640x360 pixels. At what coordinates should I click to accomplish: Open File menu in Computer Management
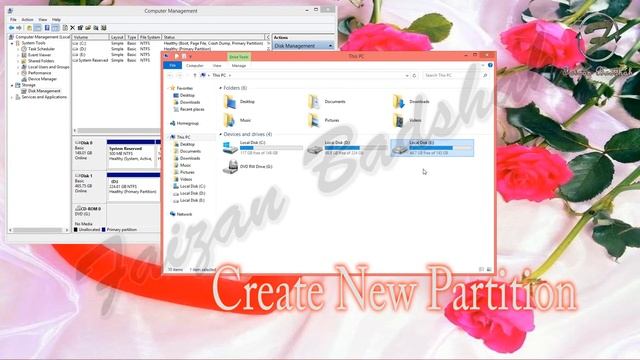pyautogui.click(x=13, y=20)
